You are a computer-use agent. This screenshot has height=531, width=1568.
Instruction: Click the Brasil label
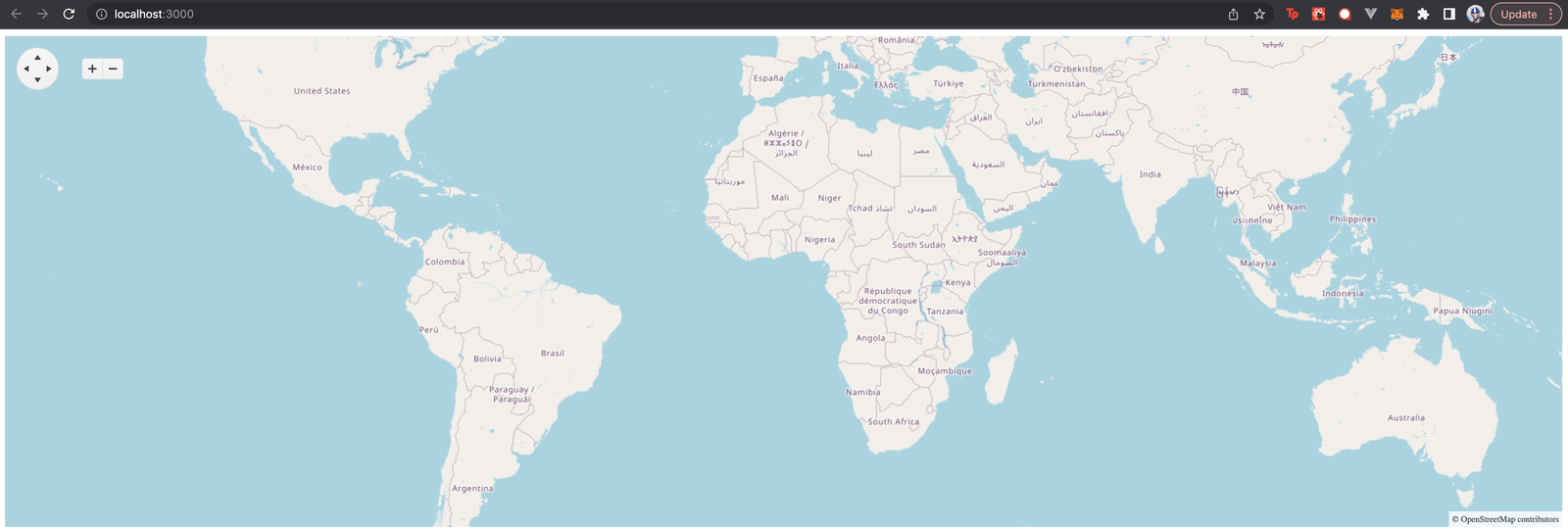[553, 353]
